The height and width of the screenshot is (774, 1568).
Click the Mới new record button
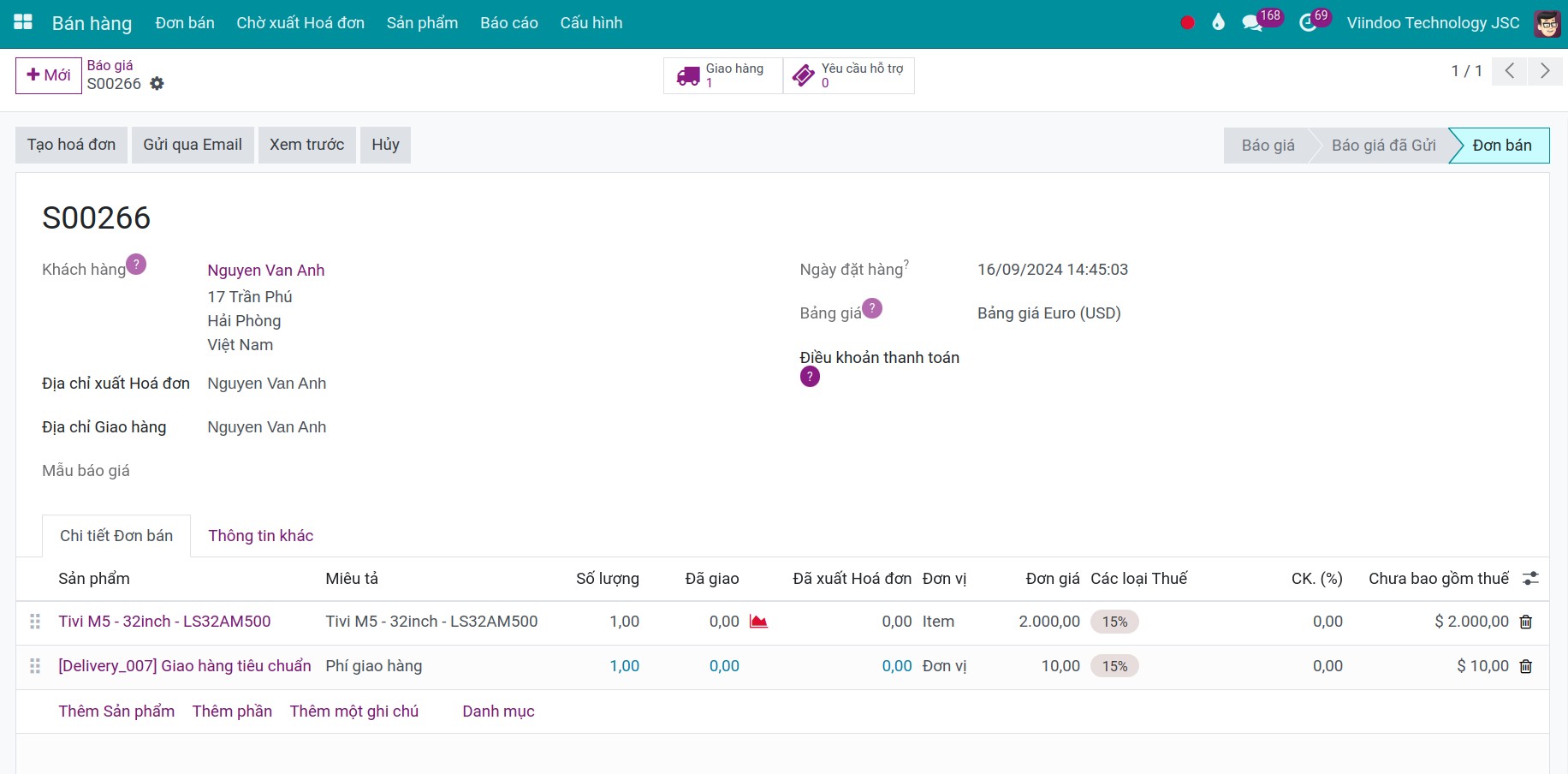click(49, 75)
